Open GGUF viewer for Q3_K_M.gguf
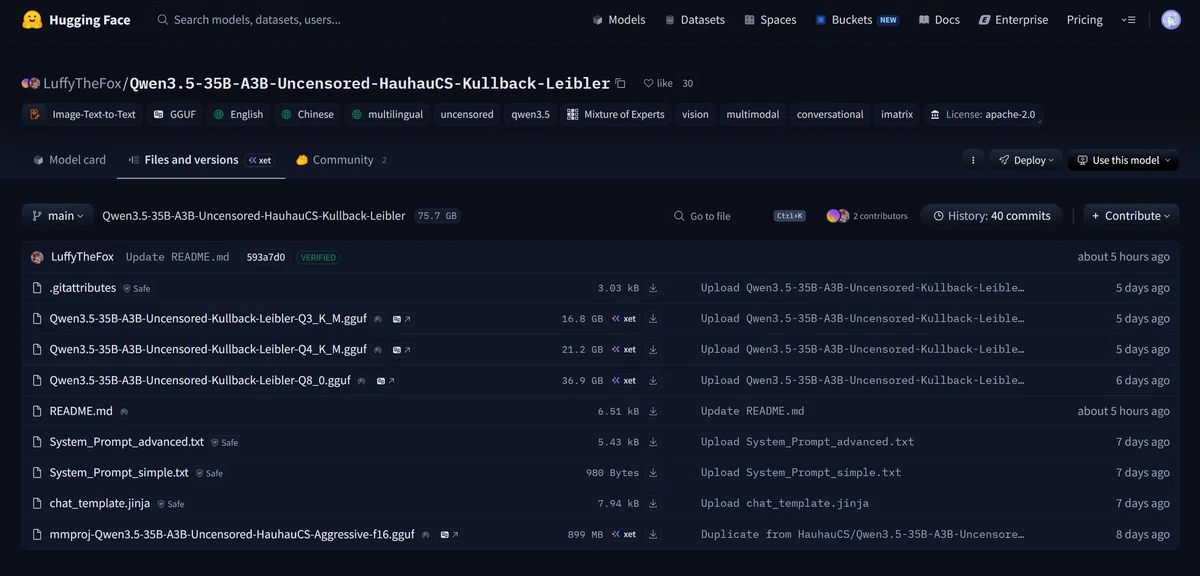 coord(402,319)
